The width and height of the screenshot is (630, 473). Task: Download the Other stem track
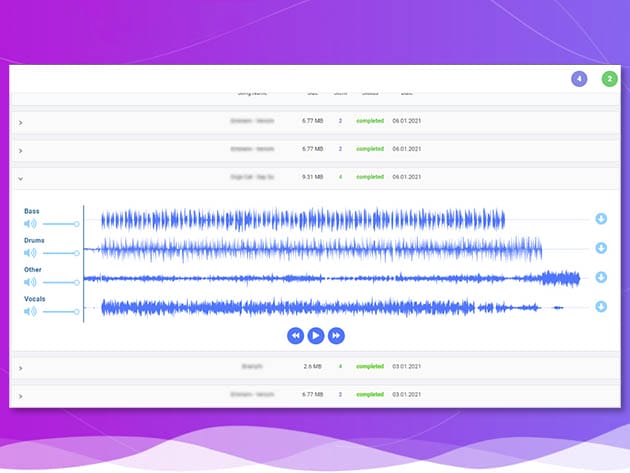point(601,277)
